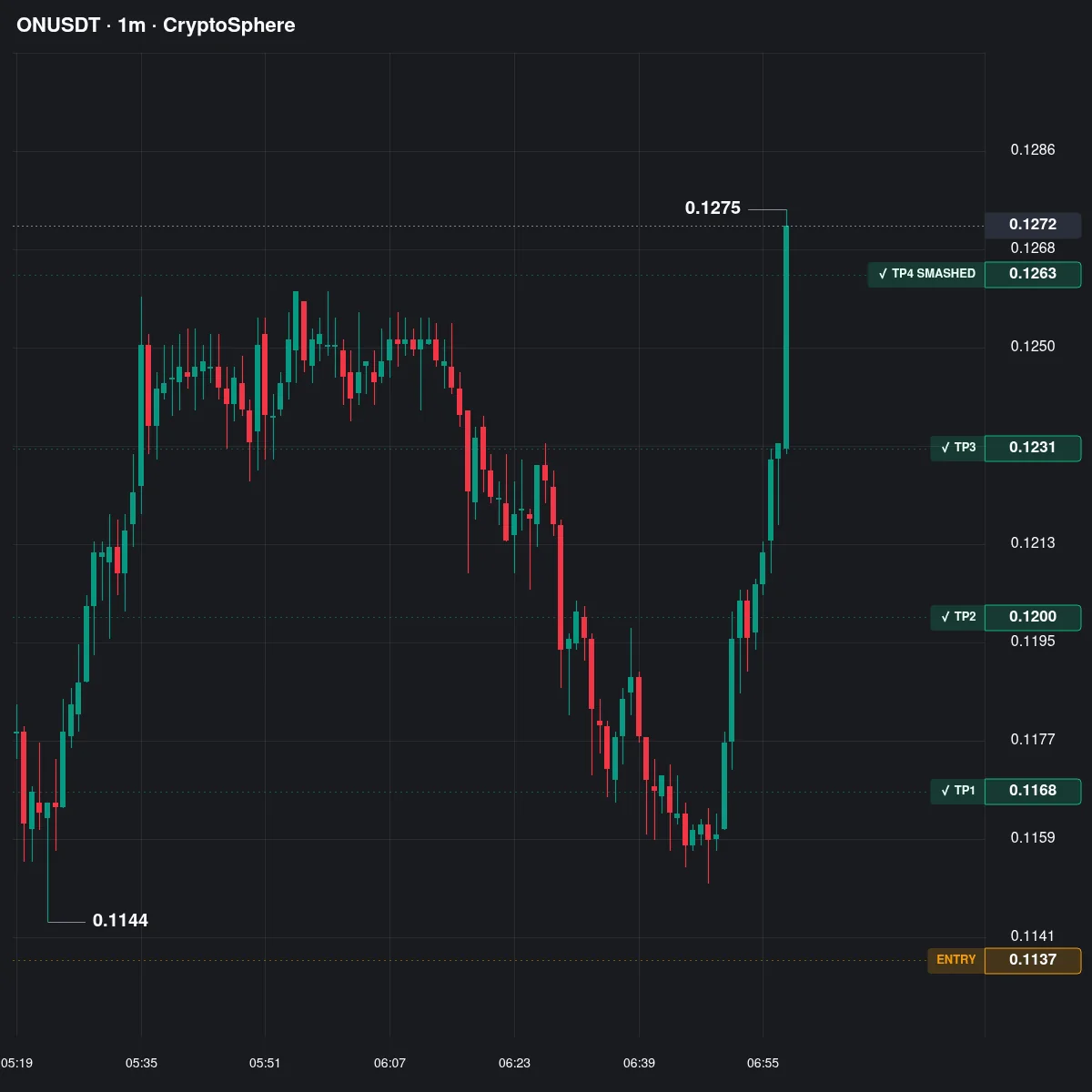
Task: Click the 05:35 time axis label
Action: click(141, 1063)
